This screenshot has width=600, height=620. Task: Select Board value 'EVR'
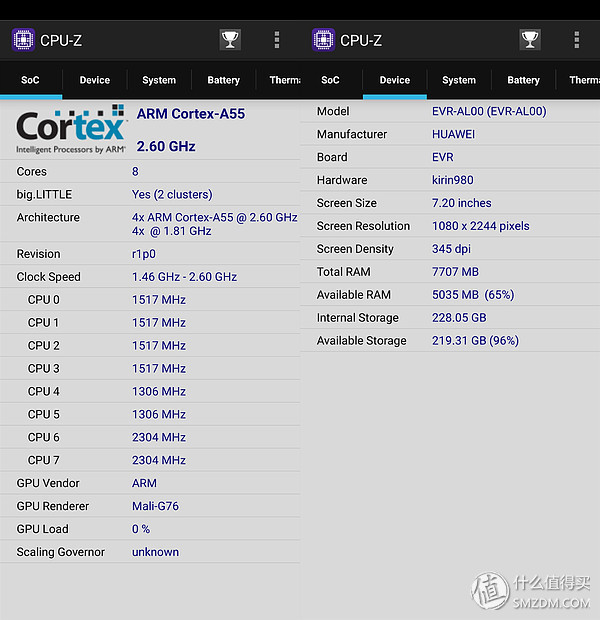coord(443,157)
